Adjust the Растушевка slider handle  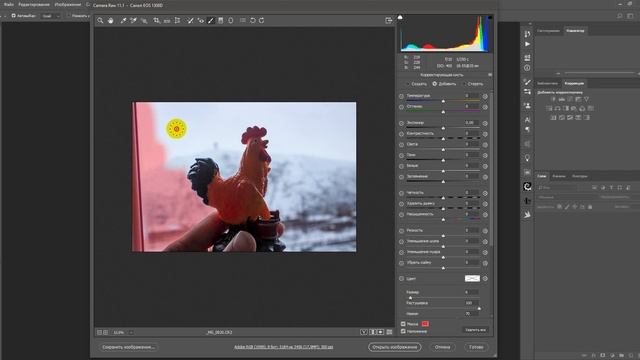479,309
